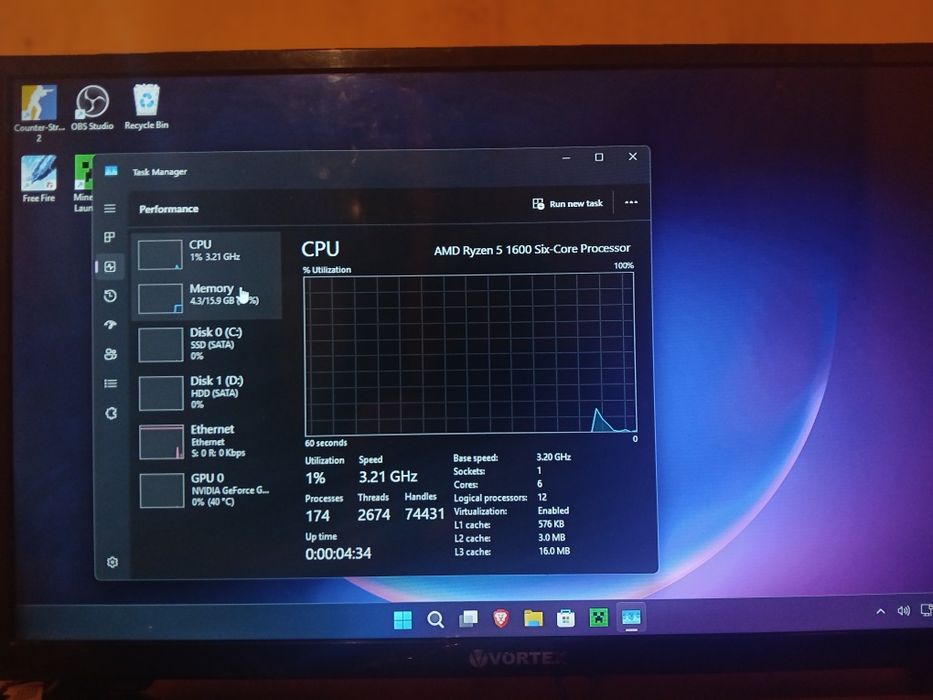
Task: Select Disk 1 (D:) HDD entry
Action: pos(206,392)
